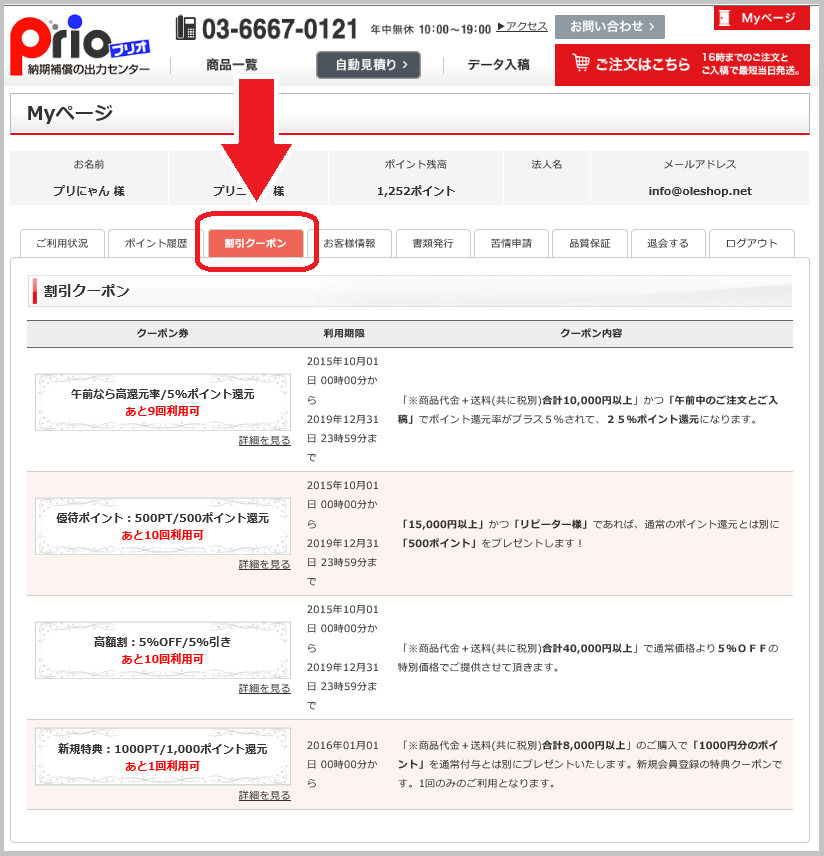Screen dimensions: 824x856
Task: View details of 新規特典 1000PT coupon
Action: point(264,795)
